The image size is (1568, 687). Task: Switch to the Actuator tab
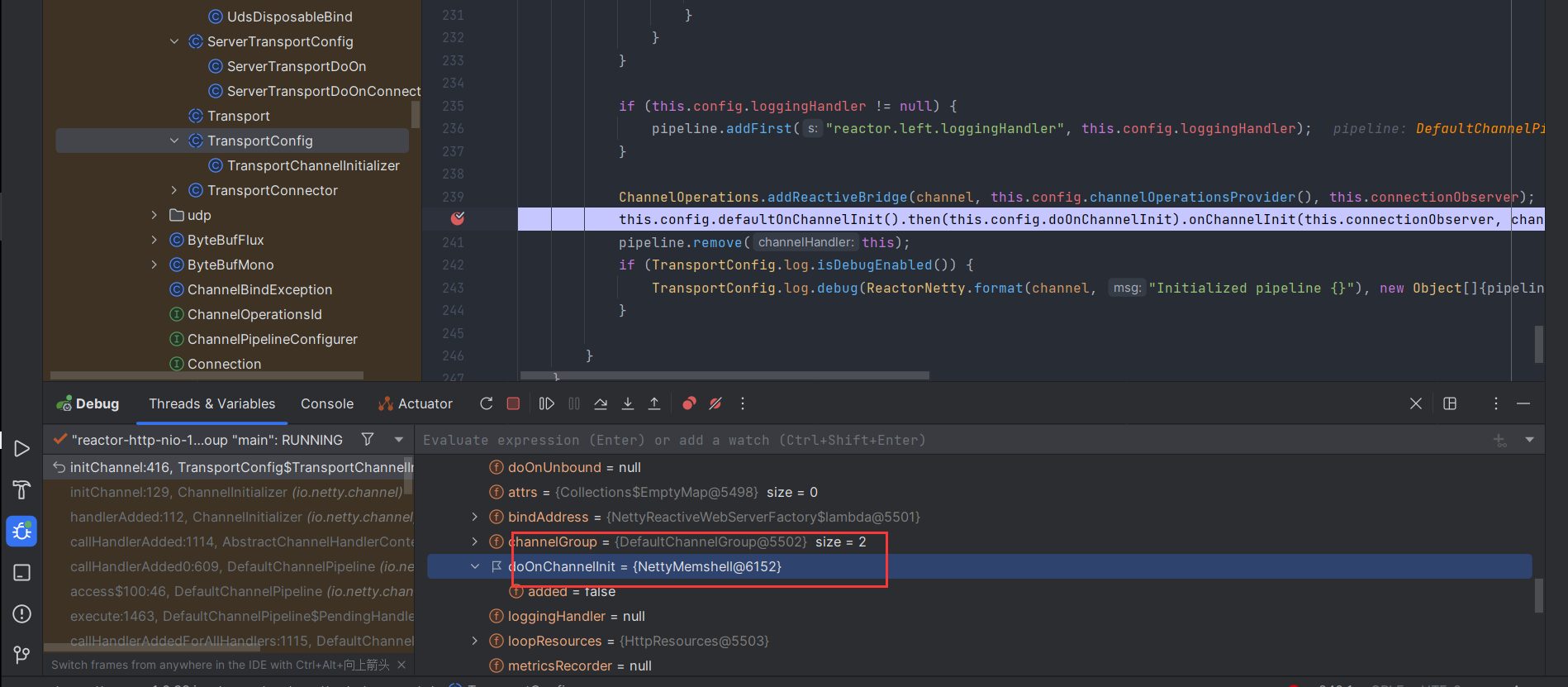[x=416, y=403]
